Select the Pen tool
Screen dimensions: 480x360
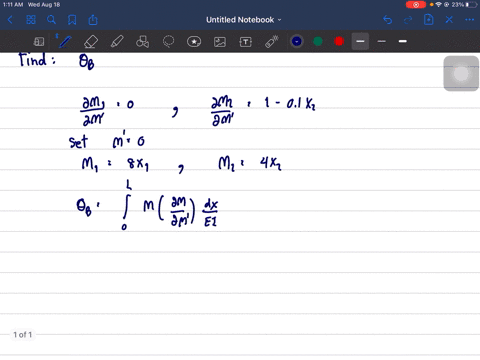point(64,41)
